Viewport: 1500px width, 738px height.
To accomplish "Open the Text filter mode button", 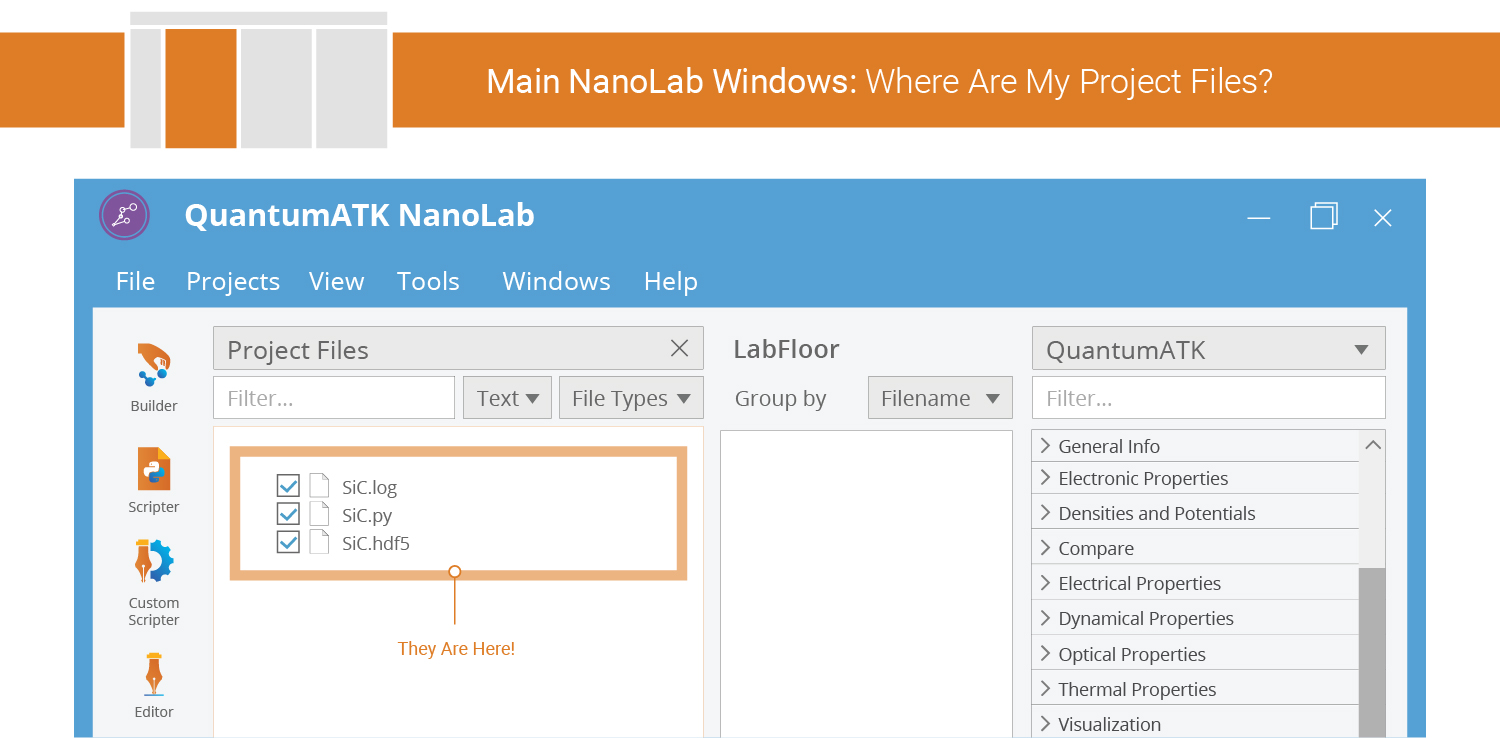I will coord(508,397).
